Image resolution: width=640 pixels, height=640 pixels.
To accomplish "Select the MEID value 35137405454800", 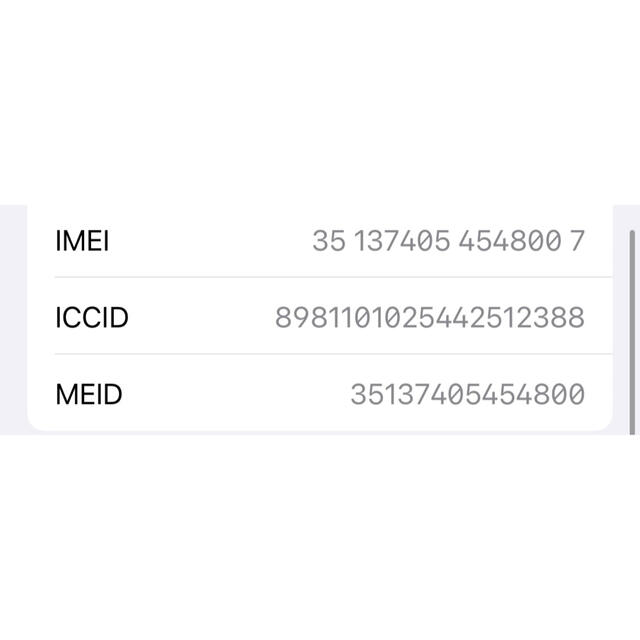I will click(x=468, y=394).
